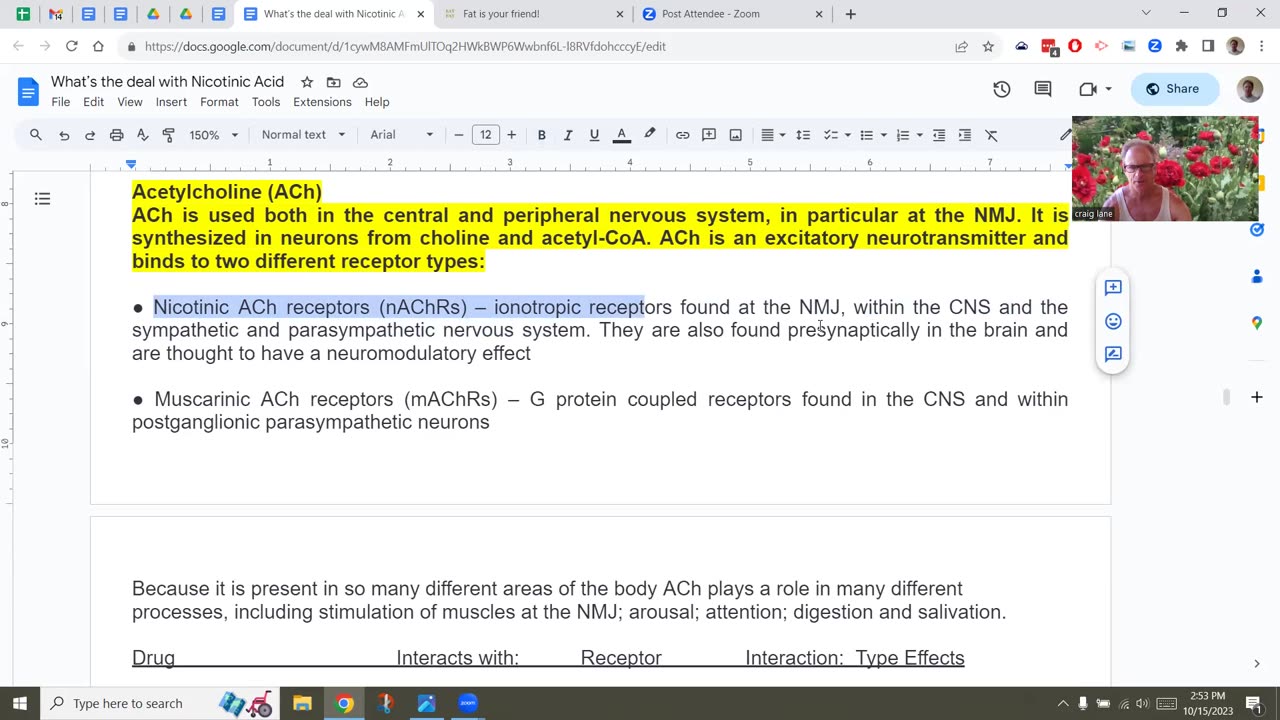
Task: Bookmark this page with the star
Action: pos(988,46)
